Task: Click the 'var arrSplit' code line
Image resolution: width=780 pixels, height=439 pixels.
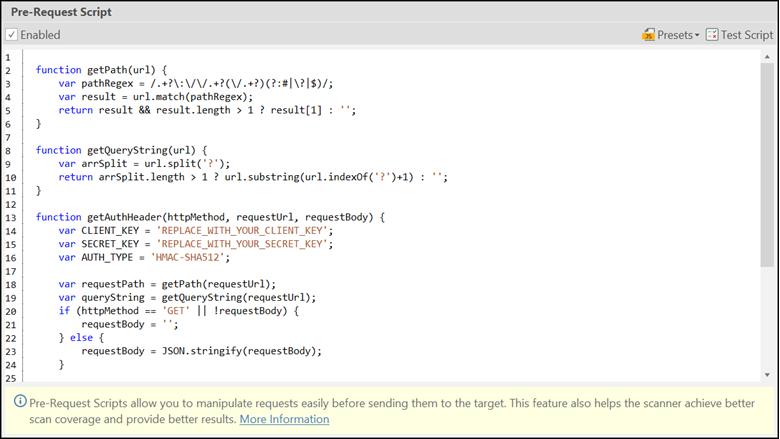Action: tap(144, 164)
